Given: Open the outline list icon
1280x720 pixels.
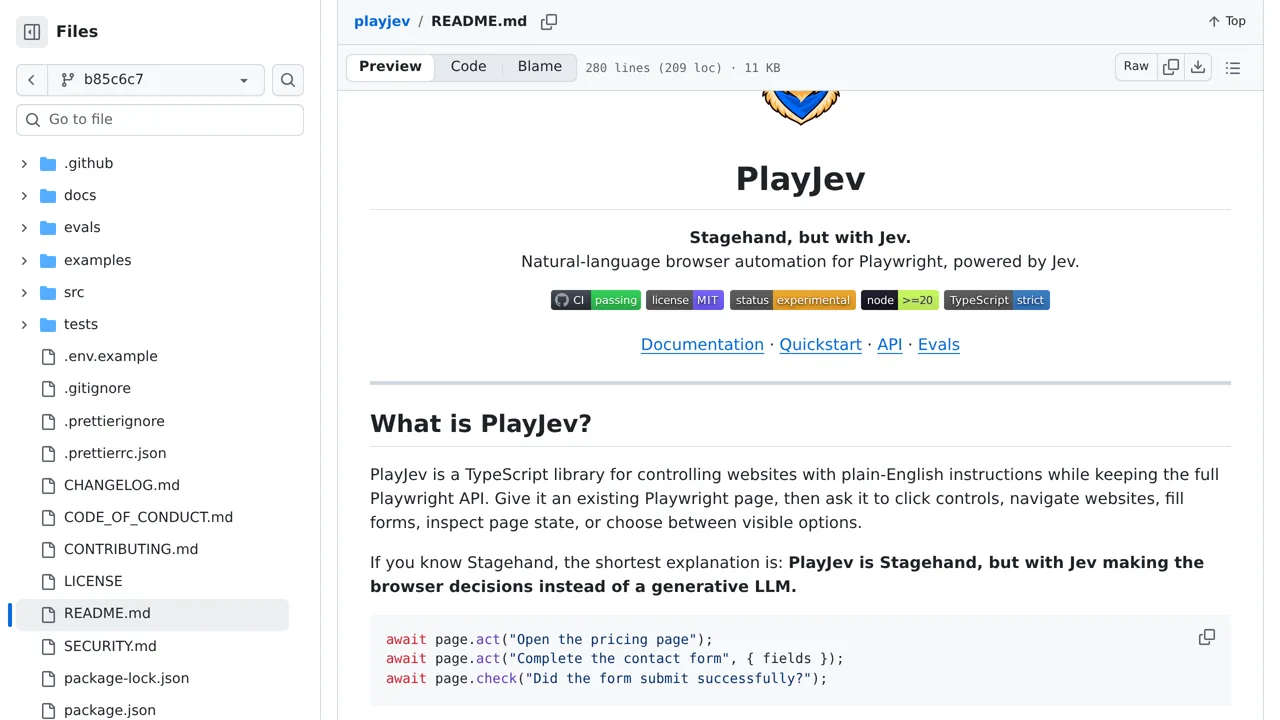Looking at the screenshot, I should pos(1233,68).
